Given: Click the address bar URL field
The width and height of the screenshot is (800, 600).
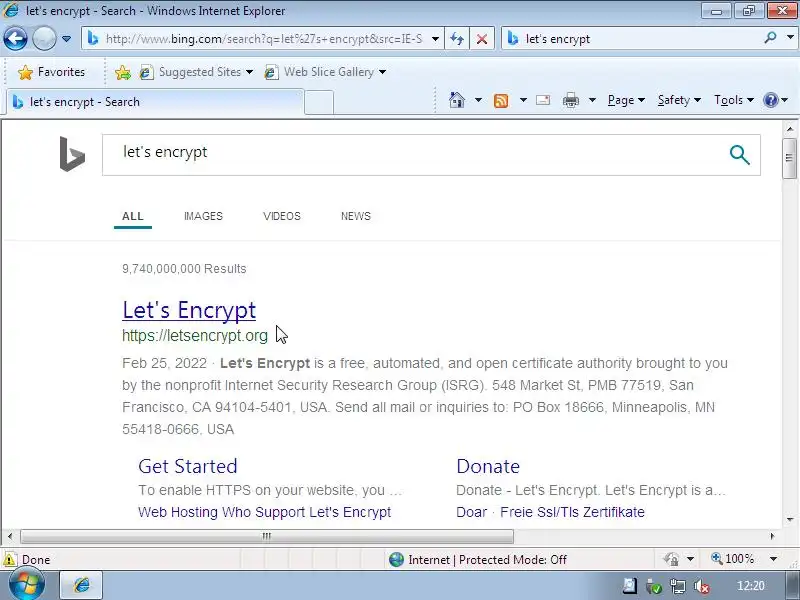Looking at the screenshot, I should (263, 39).
